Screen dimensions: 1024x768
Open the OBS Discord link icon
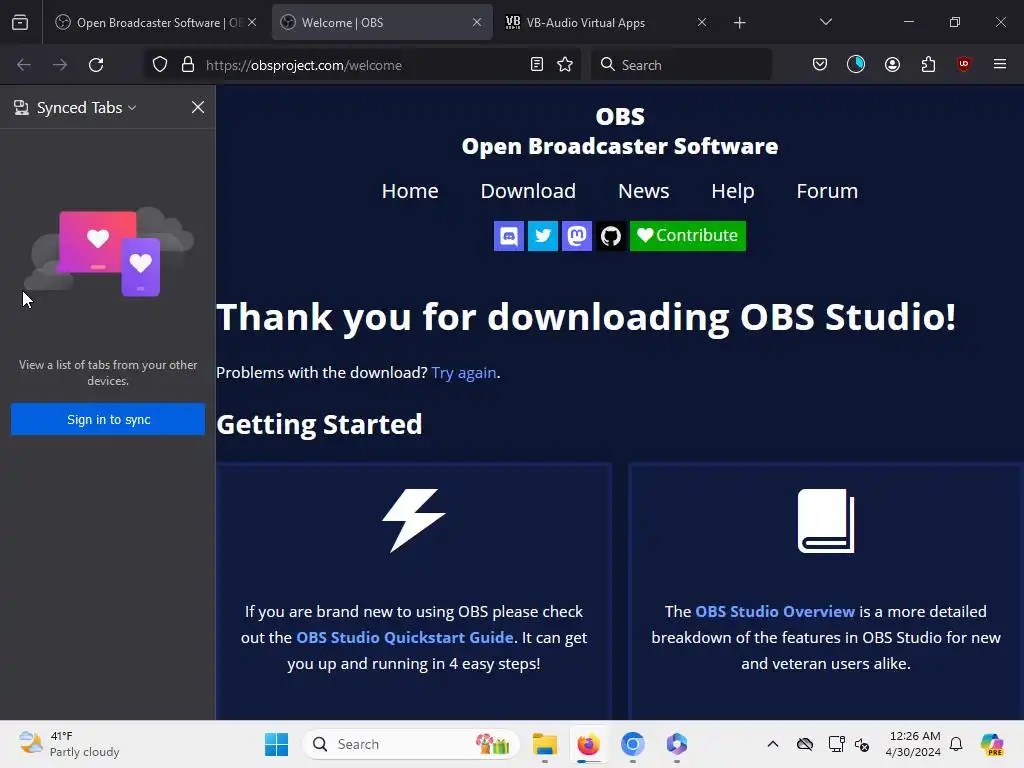[509, 236]
